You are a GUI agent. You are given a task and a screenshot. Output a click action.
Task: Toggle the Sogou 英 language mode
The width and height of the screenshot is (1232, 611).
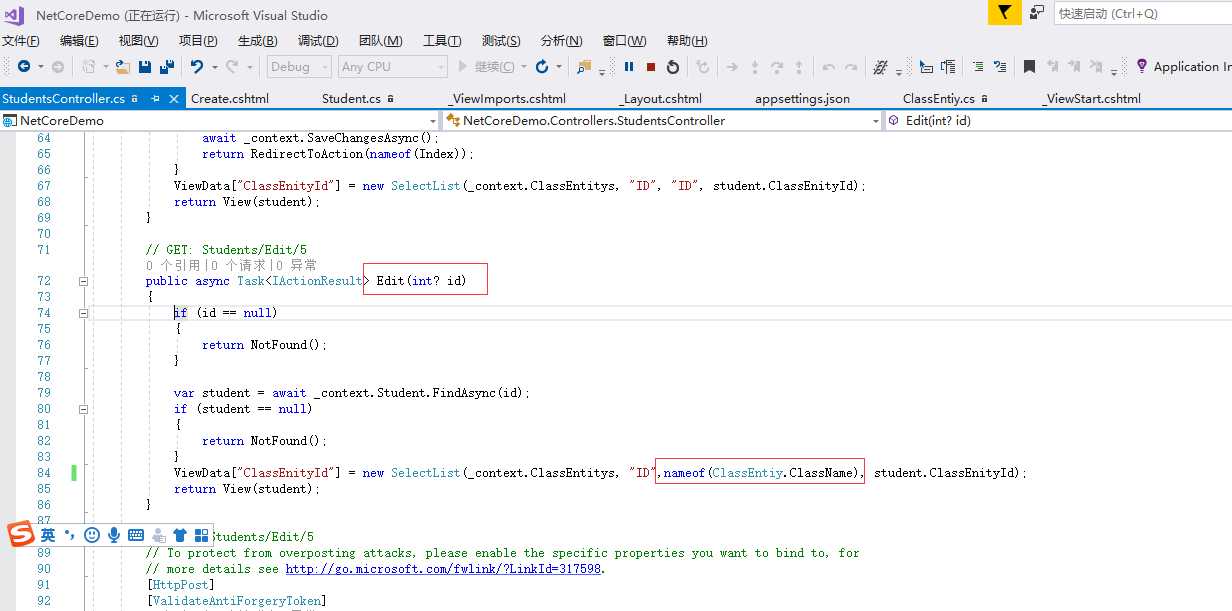pyautogui.click(x=48, y=536)
